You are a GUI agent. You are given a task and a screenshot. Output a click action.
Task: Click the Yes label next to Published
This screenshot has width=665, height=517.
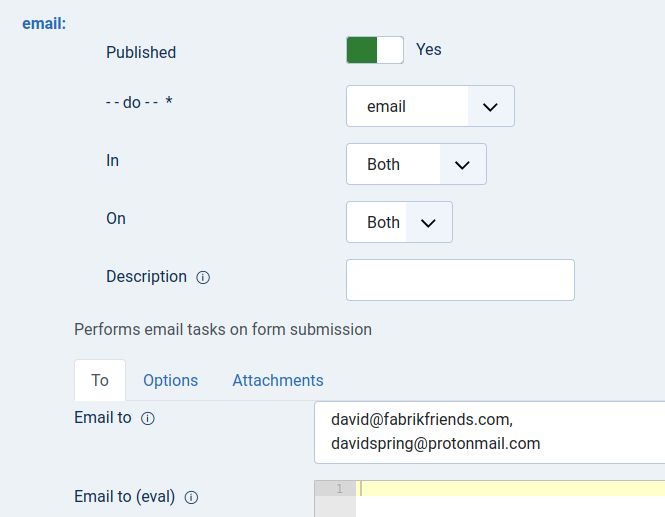tap(428, 49)
